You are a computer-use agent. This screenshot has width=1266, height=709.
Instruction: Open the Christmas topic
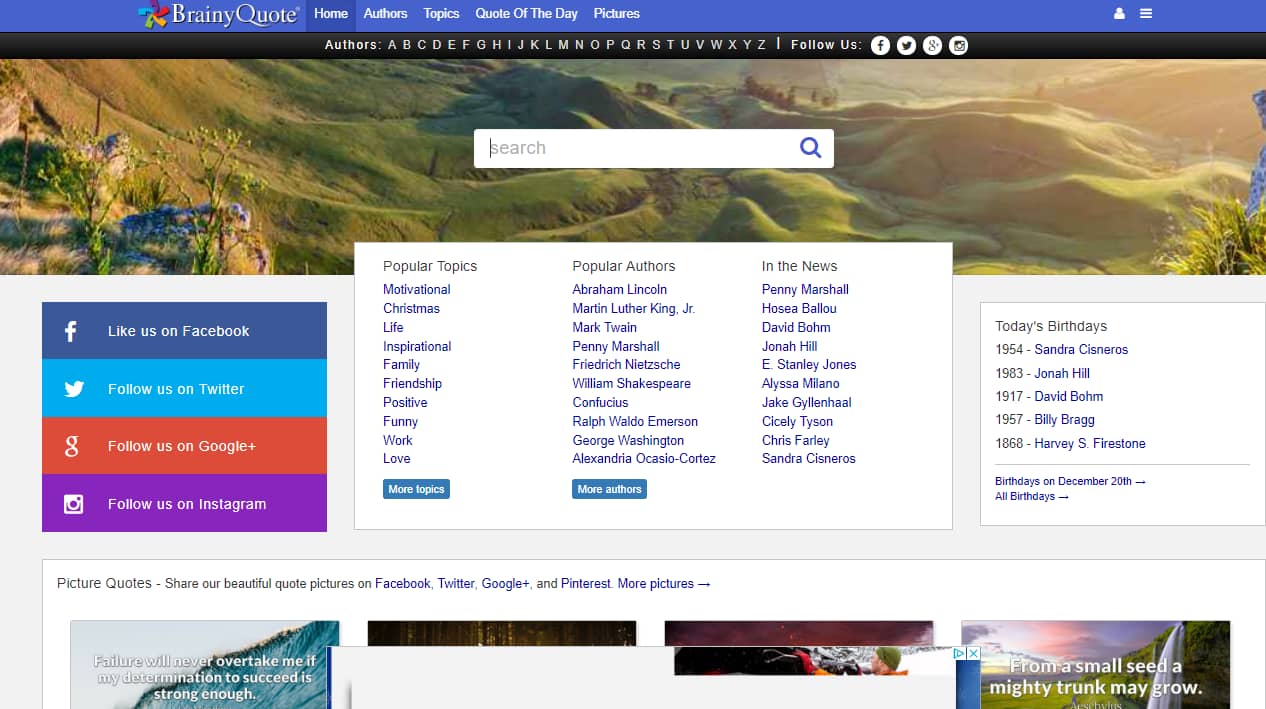411,308
